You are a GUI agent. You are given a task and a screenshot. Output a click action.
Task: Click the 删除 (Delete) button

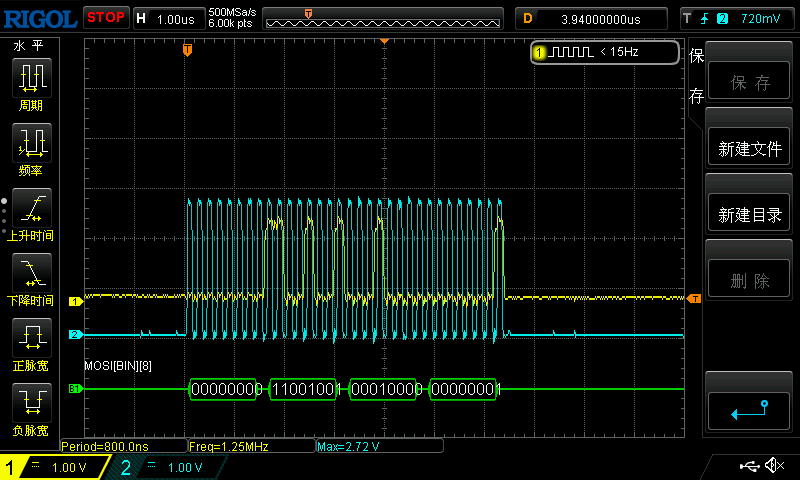[749, 279]
